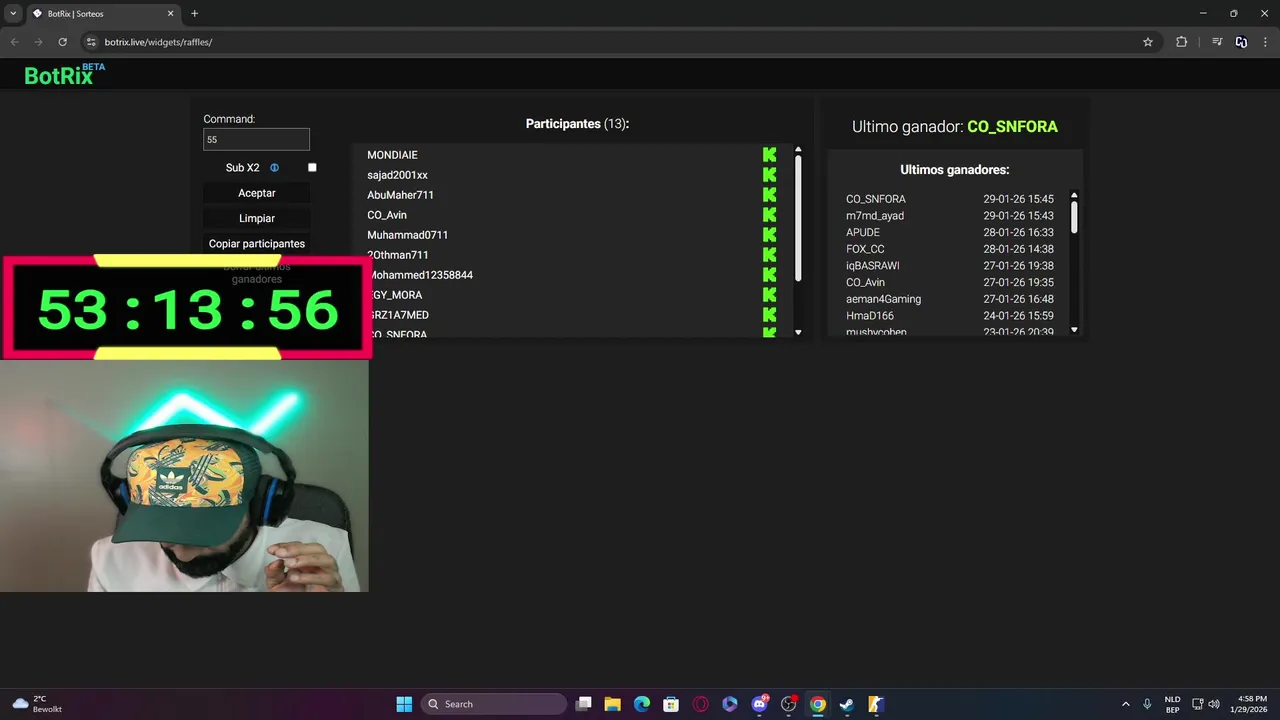Click participant name AbuMaher711

pos(400,195)
